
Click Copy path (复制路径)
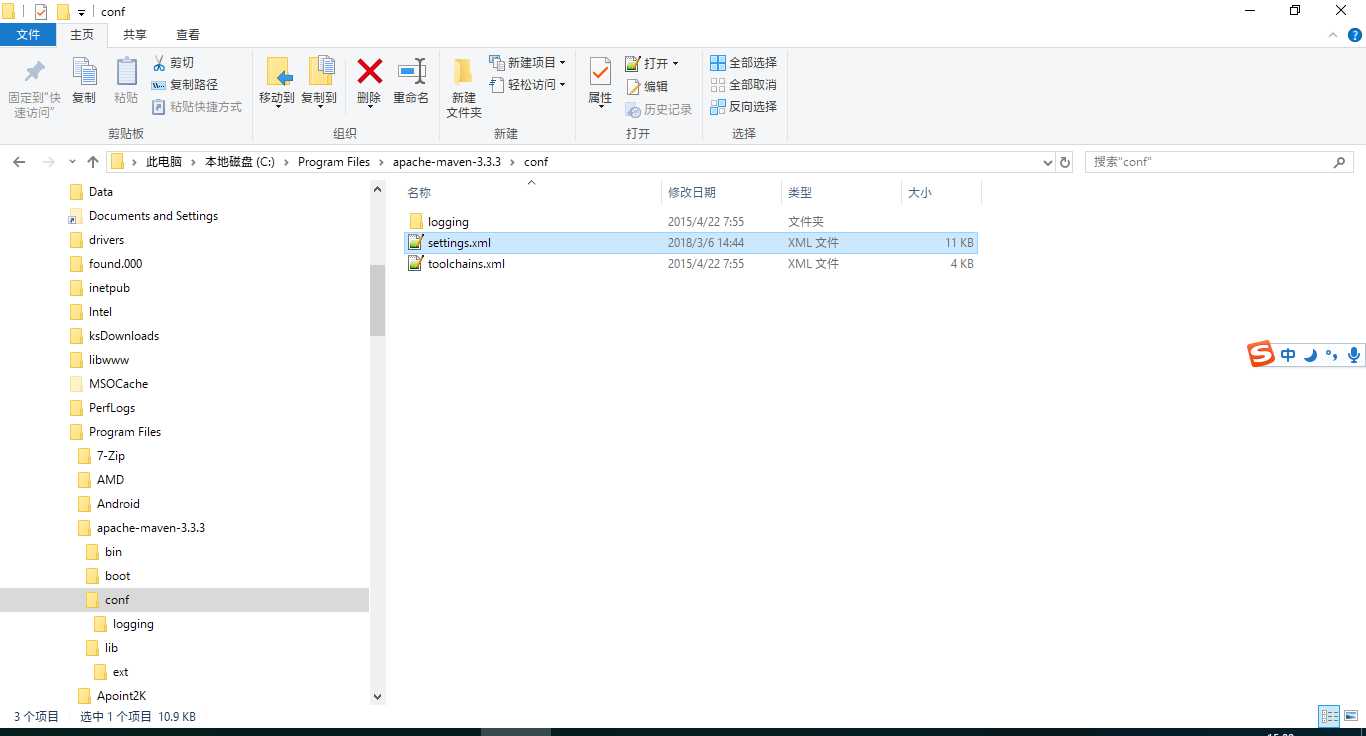tap(185, 85)
